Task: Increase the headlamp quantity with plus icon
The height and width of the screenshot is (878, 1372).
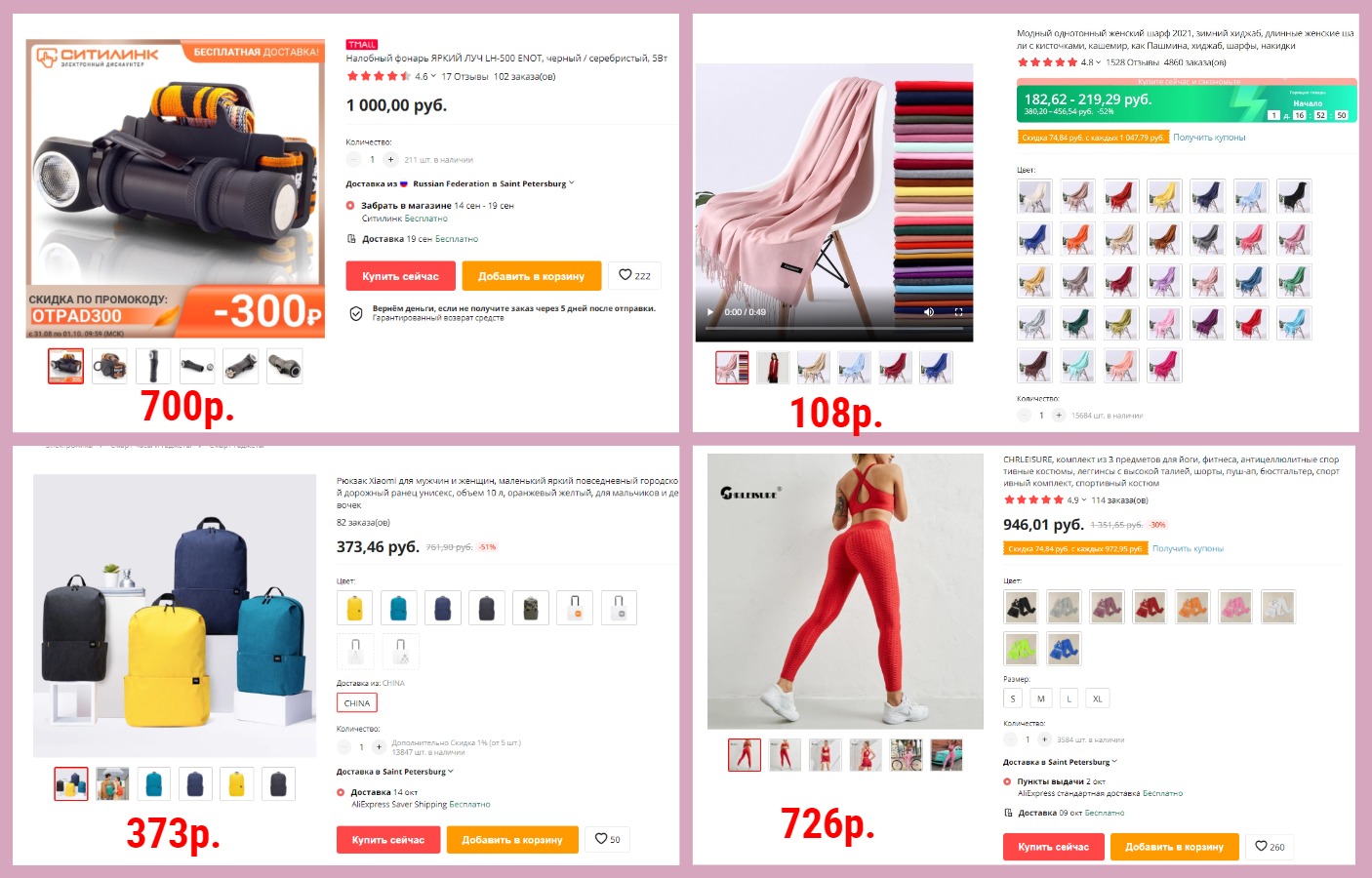Action: [390, 159]
